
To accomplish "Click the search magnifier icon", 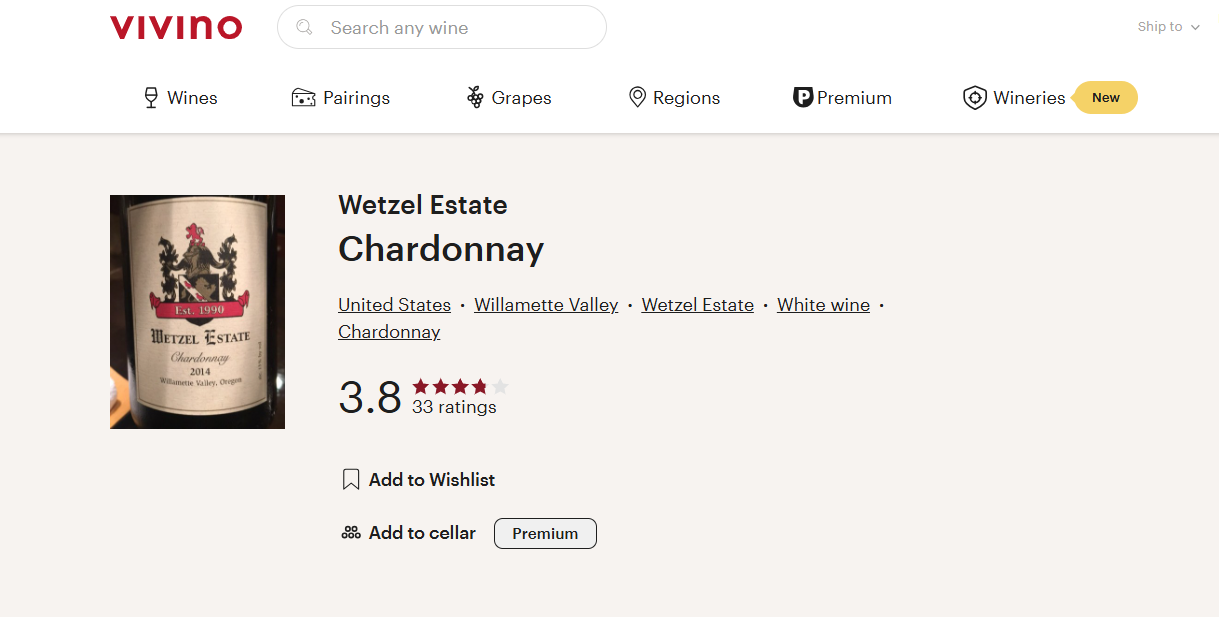I will tap(305, 27).
